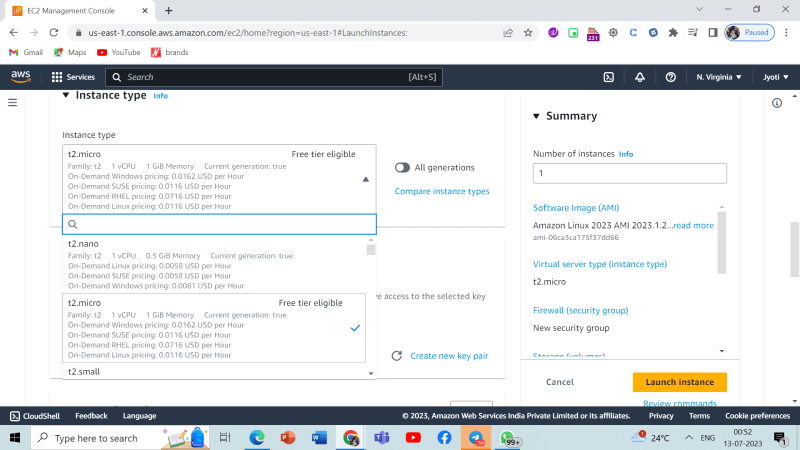Open the info panel icon at right
The width and height of the screenshot is (800, 450).
[x=777, y=103]
